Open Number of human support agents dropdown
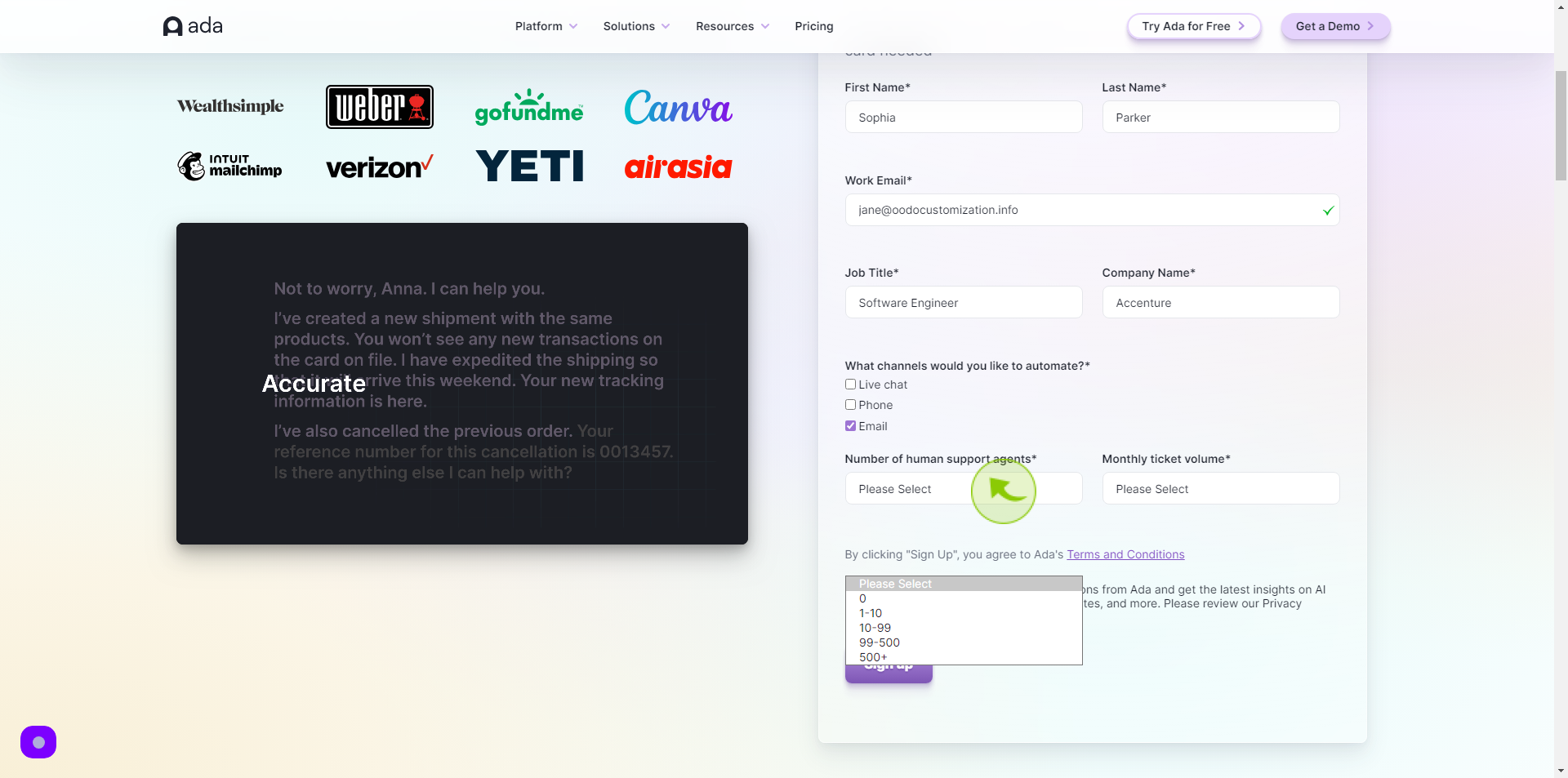The height and width of the screenshot is (778, 1568). click(x=964, y=488)
